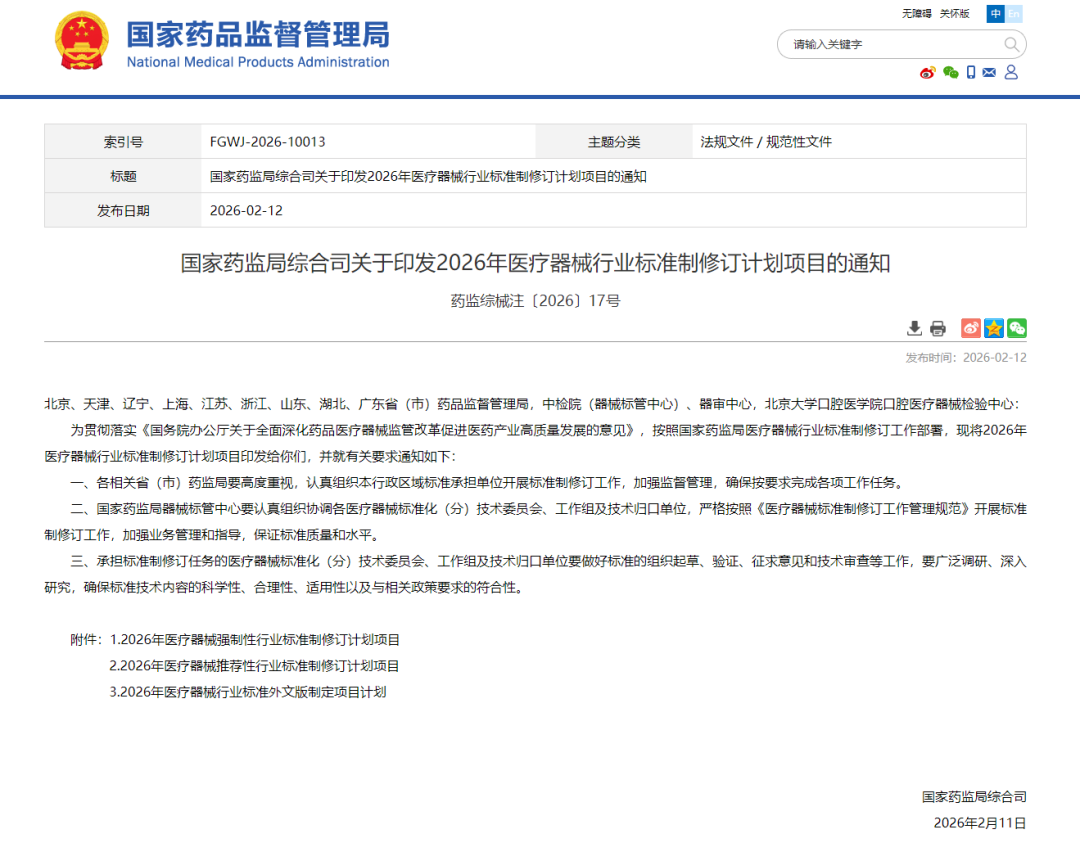The image size is (1080, 852).
Task: Open the 无障碍 accessibility link
Action: 916,14
